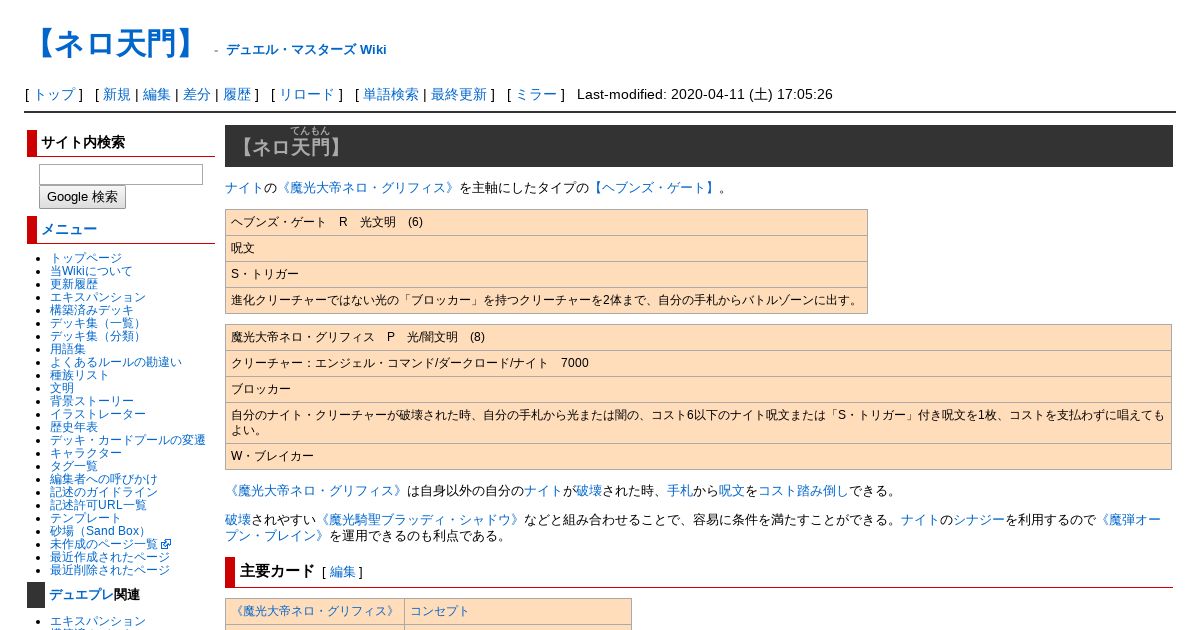Viewport: 1200px width, 630px height.
Task: Click external-link icon beside 未作成のページ一覧
Action: pyautogui.click(x=166, y=544)
